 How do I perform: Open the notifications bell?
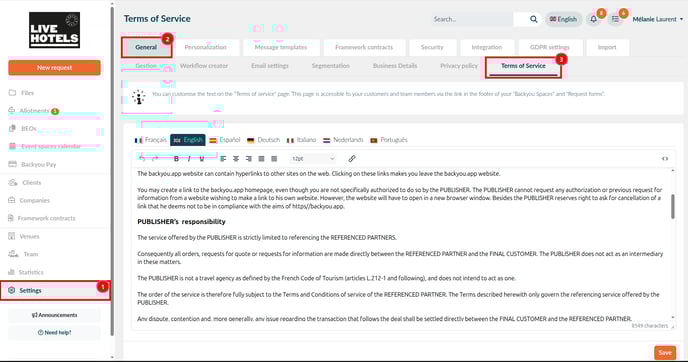[593, 19]
